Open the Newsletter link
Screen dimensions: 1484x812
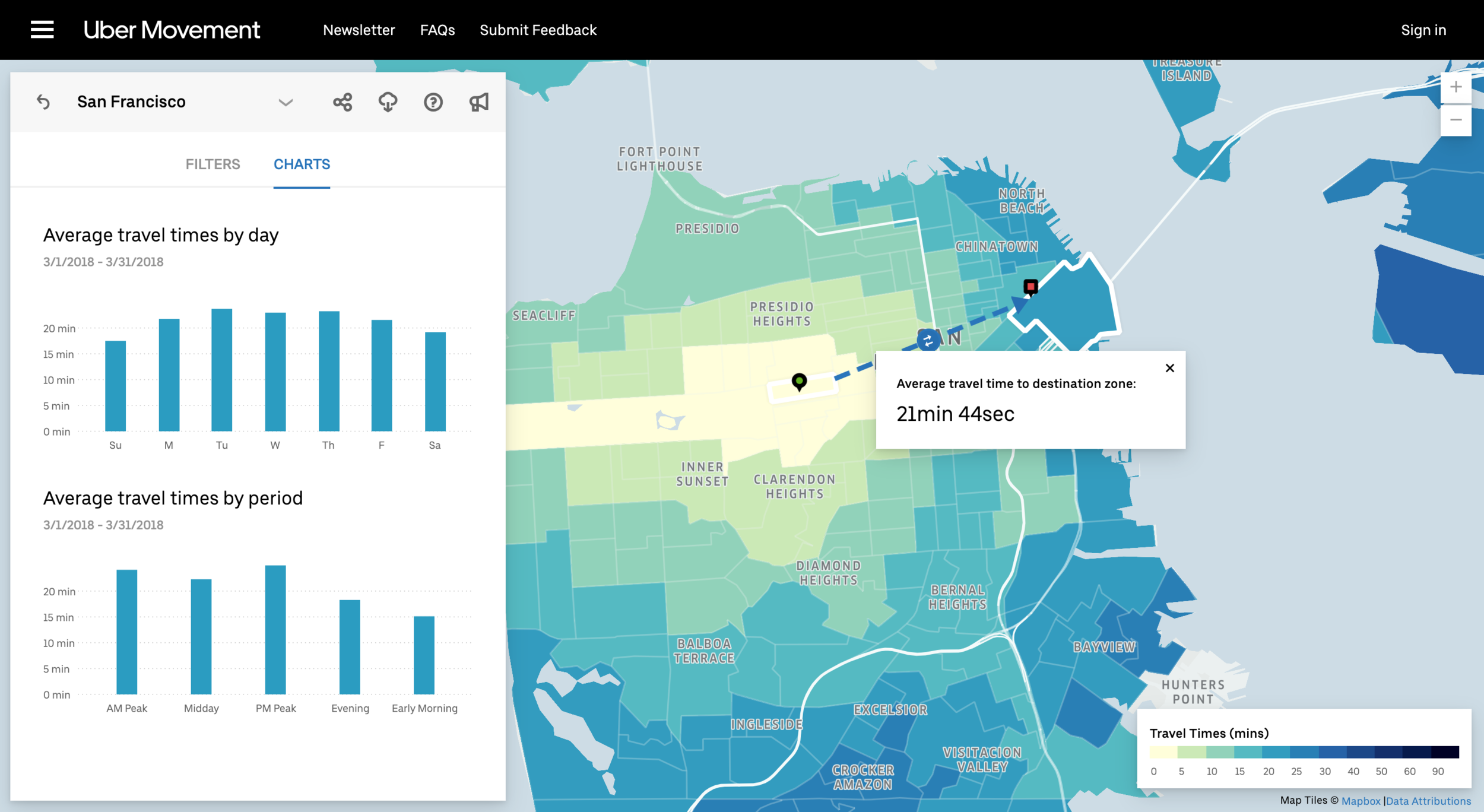(x=359, y=30)
